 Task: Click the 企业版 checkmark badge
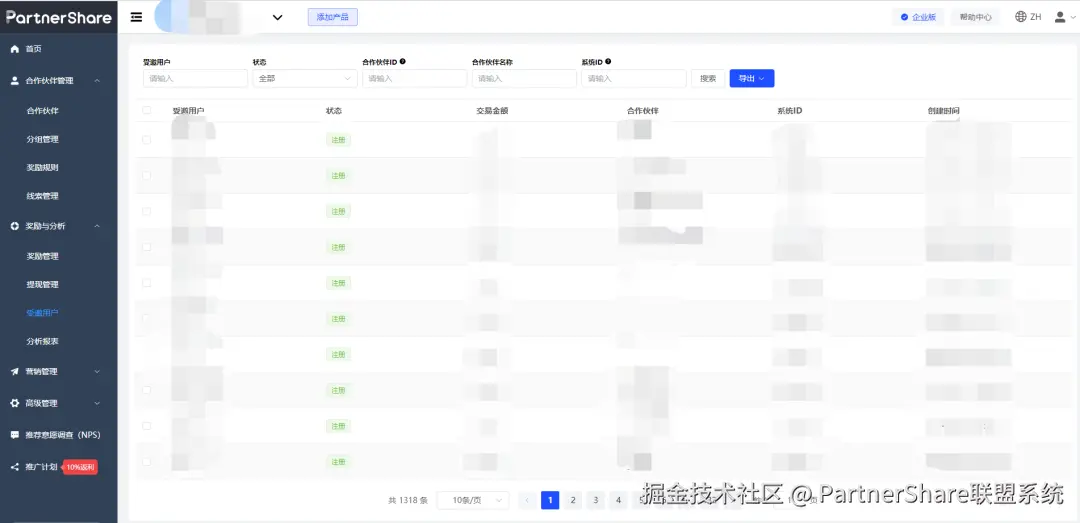918,17
